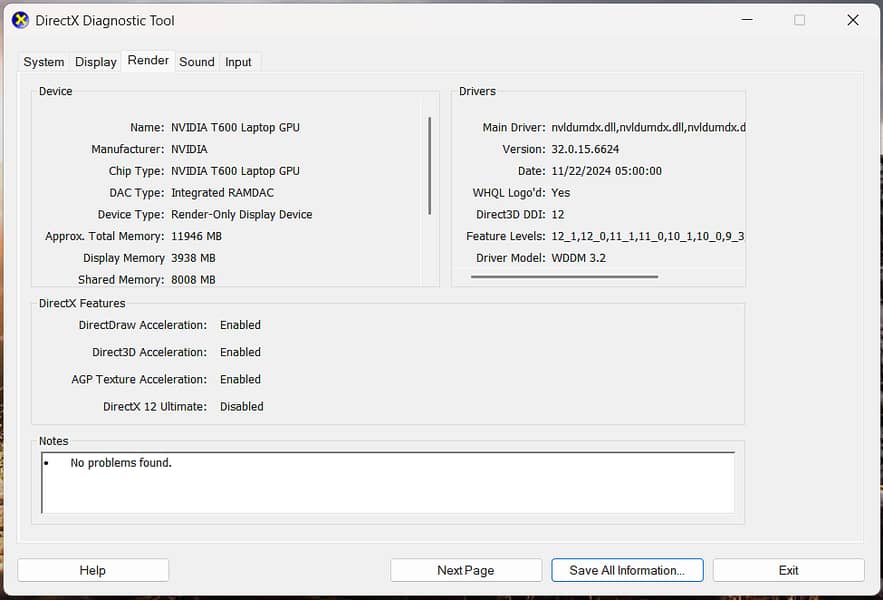Click the Feature Levels value list
Image resolution: width=883 pixels, height=600 pixels.
648,236
